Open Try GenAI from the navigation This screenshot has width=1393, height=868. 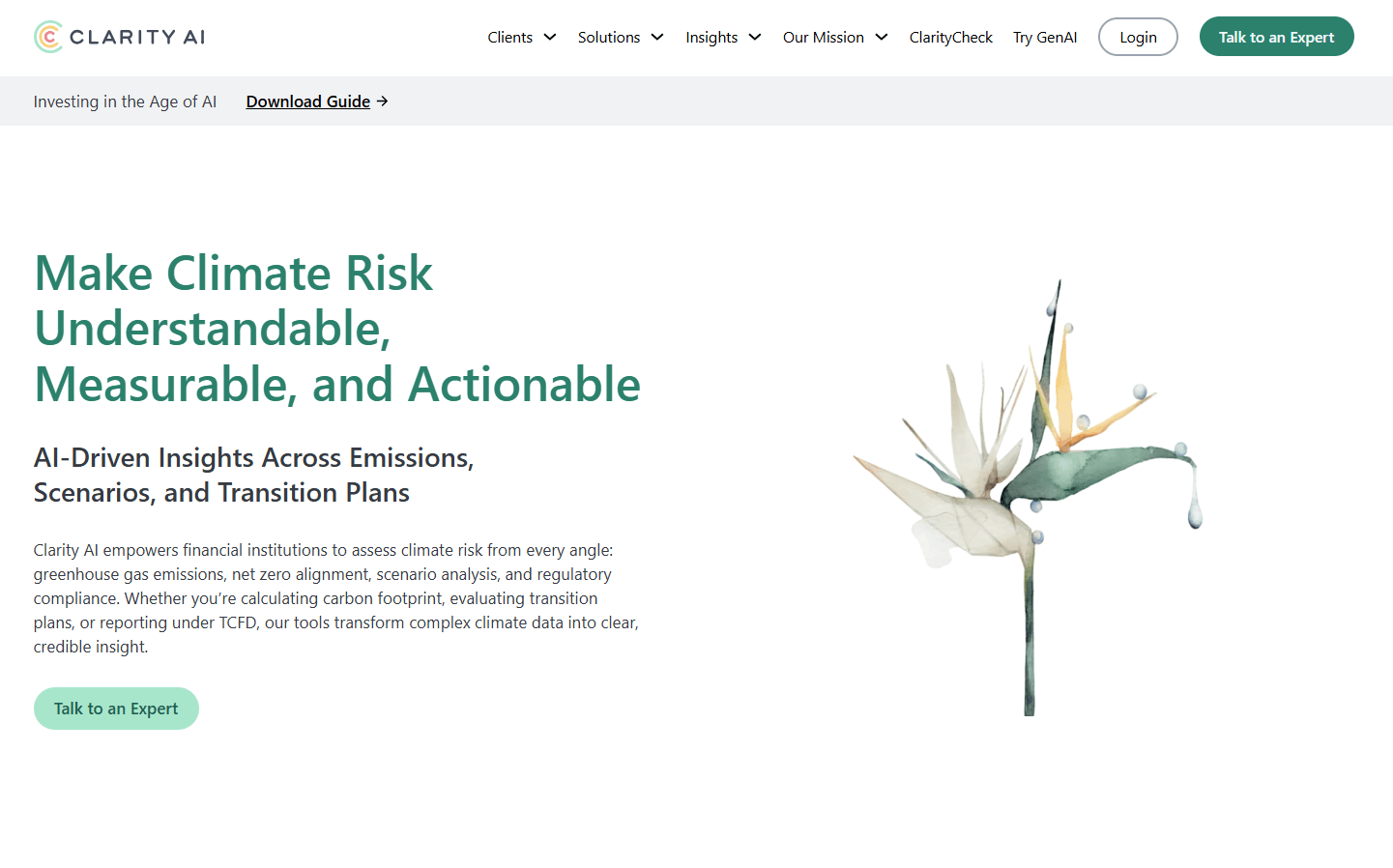pyautogui.click(x=1045, y=37)
